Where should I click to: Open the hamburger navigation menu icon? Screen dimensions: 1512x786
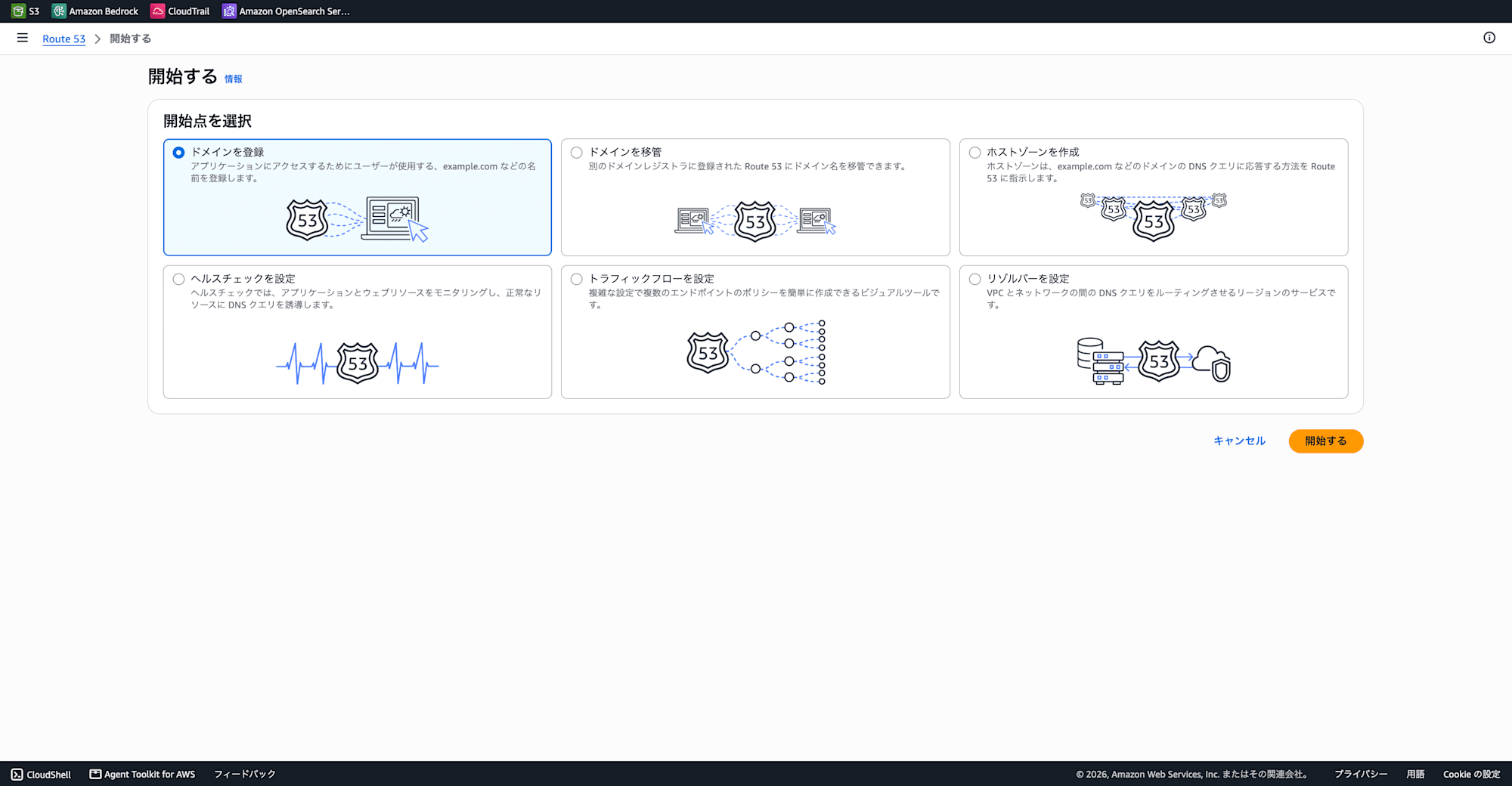click(x=23, y=38)
